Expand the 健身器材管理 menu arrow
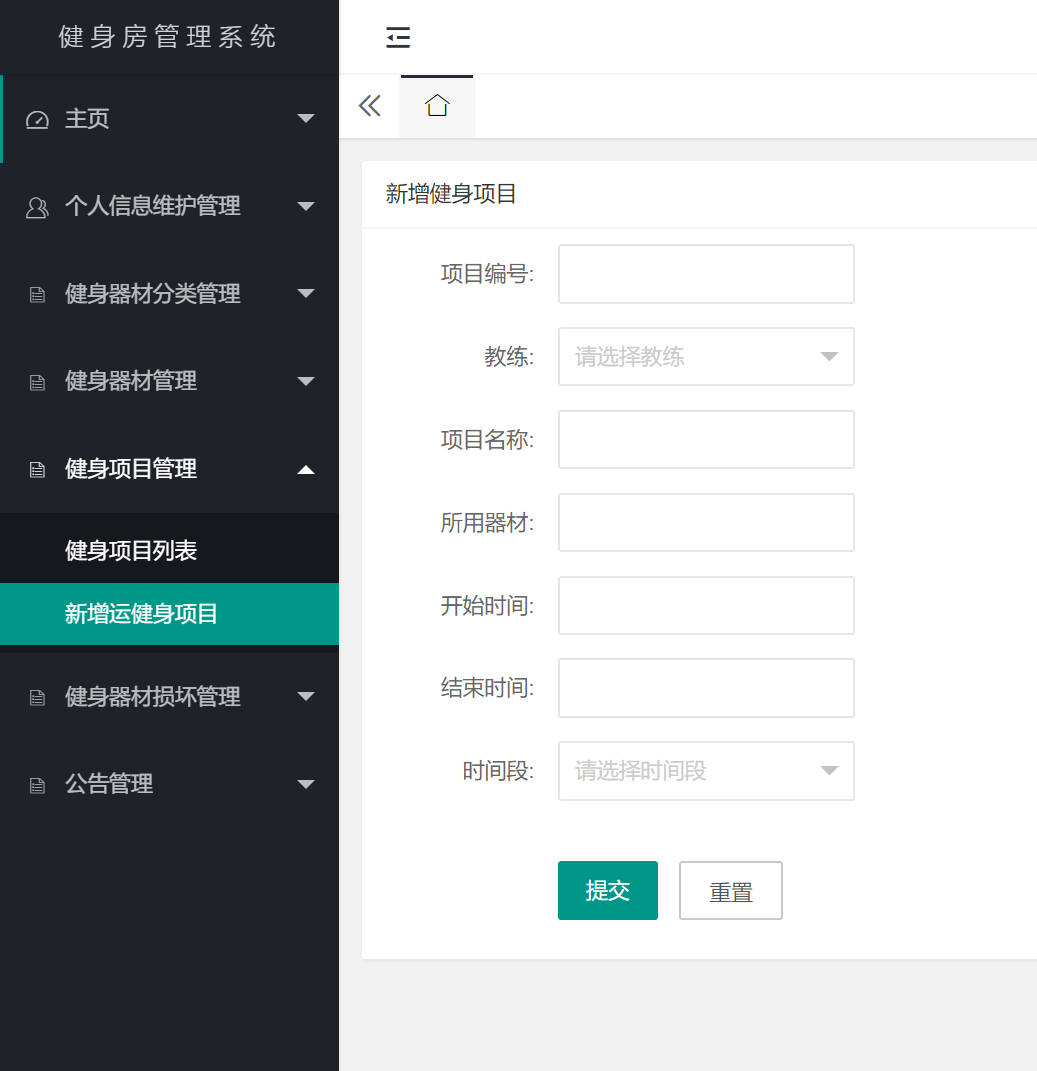Image resolution: width=1037 pixels, height=1071 pixels. 306,381
